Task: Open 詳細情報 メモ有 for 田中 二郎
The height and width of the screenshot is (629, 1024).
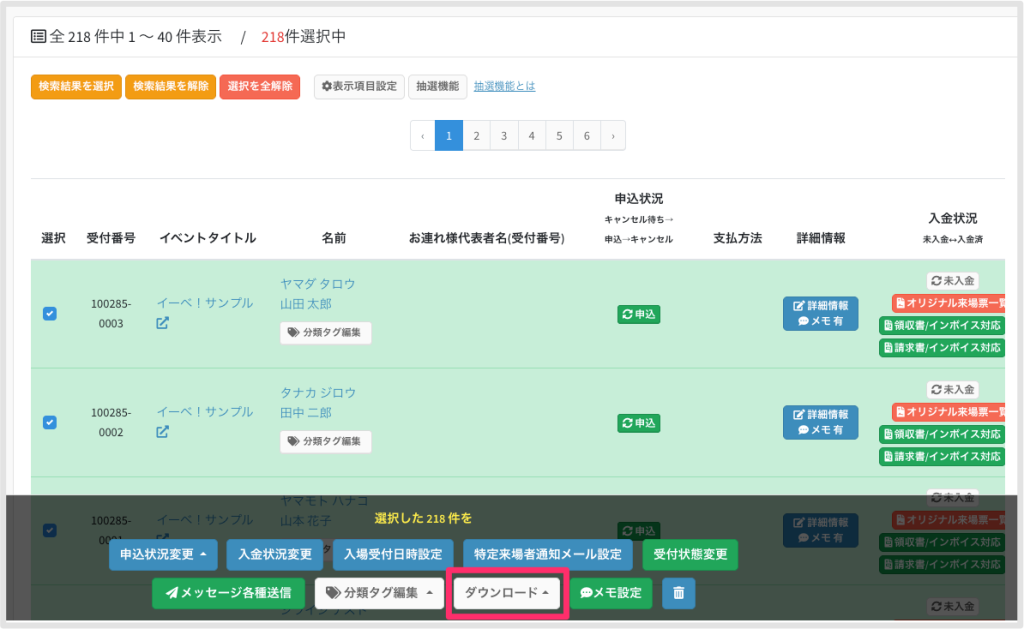Action: click(x=820, y=422)
